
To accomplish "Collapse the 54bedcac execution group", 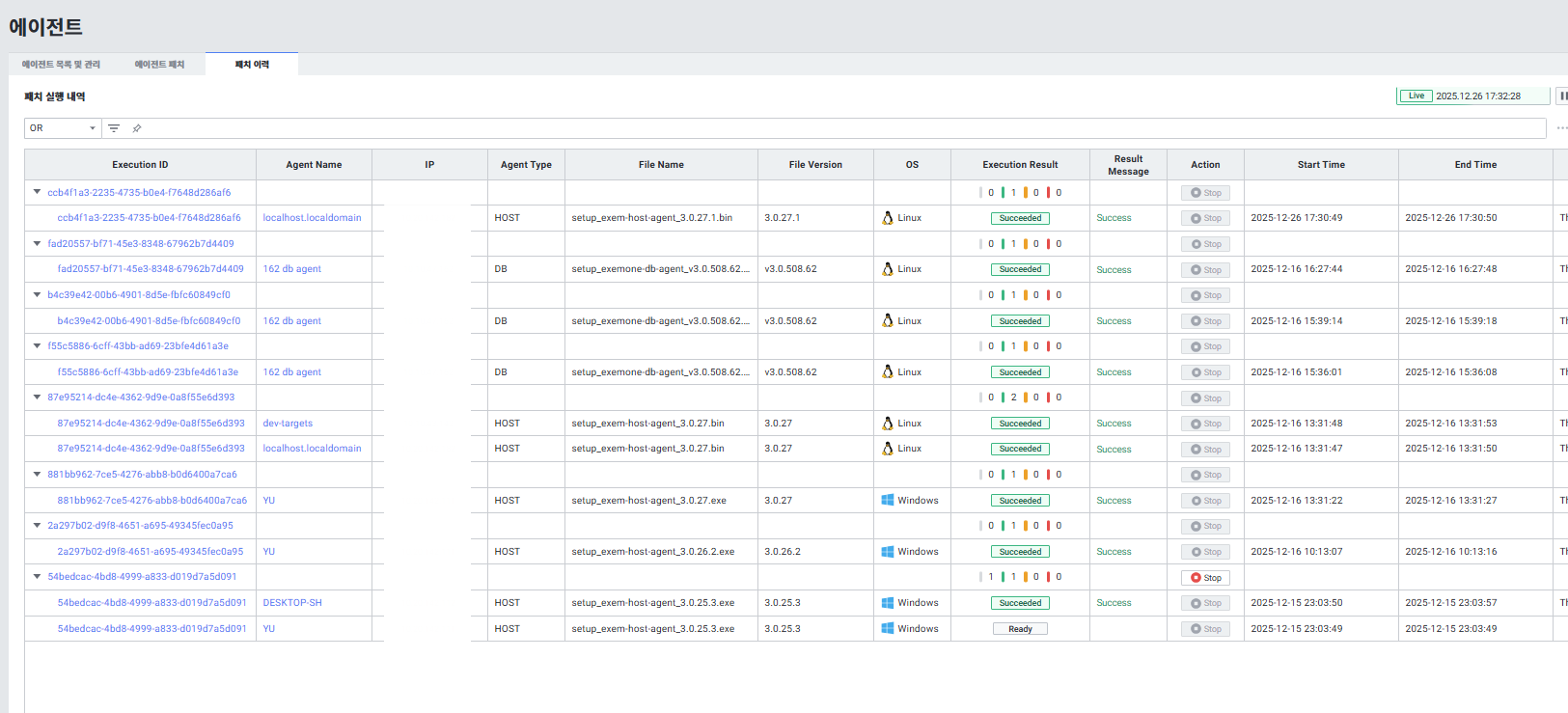I will [38, 577].
